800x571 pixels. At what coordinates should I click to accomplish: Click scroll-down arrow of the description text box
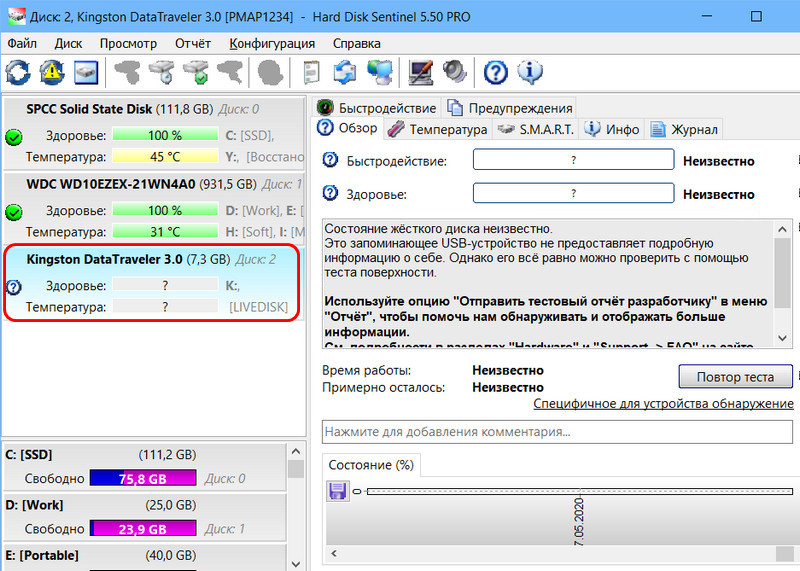783,338
